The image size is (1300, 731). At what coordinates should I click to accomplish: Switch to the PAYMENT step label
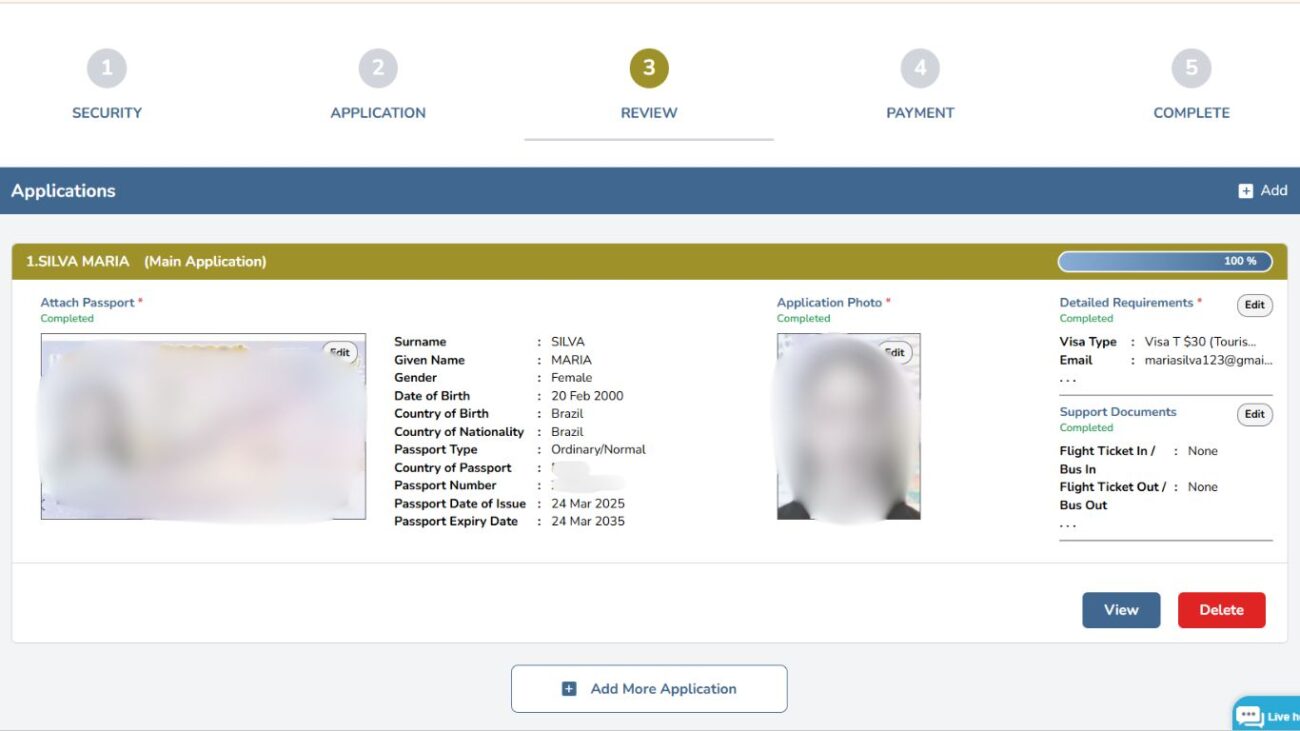pyautogui.click(x=919, y=112)
